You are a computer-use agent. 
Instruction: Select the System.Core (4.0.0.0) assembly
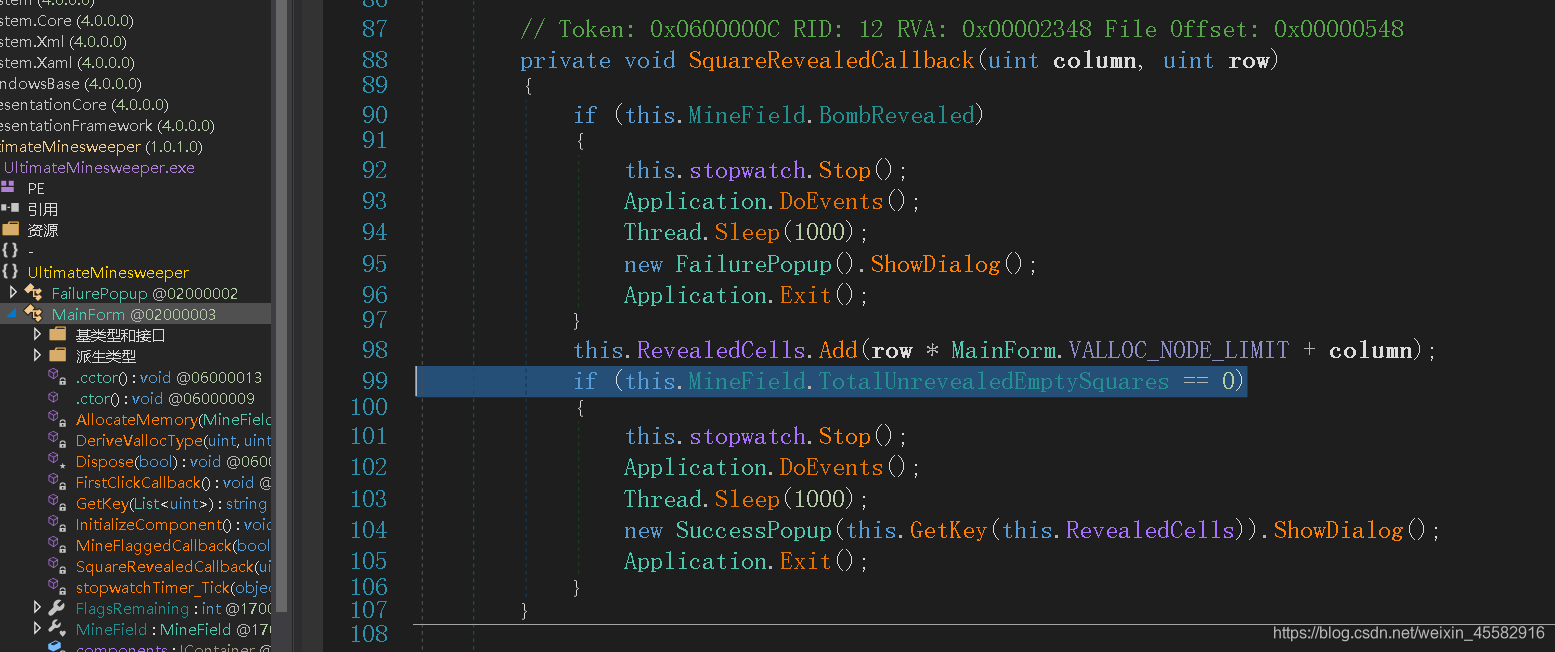pos(67,20)
